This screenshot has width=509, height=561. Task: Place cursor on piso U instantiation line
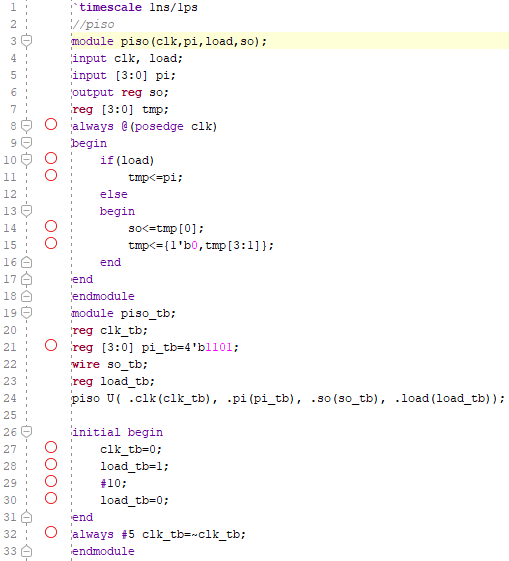(x=288, y=398)
